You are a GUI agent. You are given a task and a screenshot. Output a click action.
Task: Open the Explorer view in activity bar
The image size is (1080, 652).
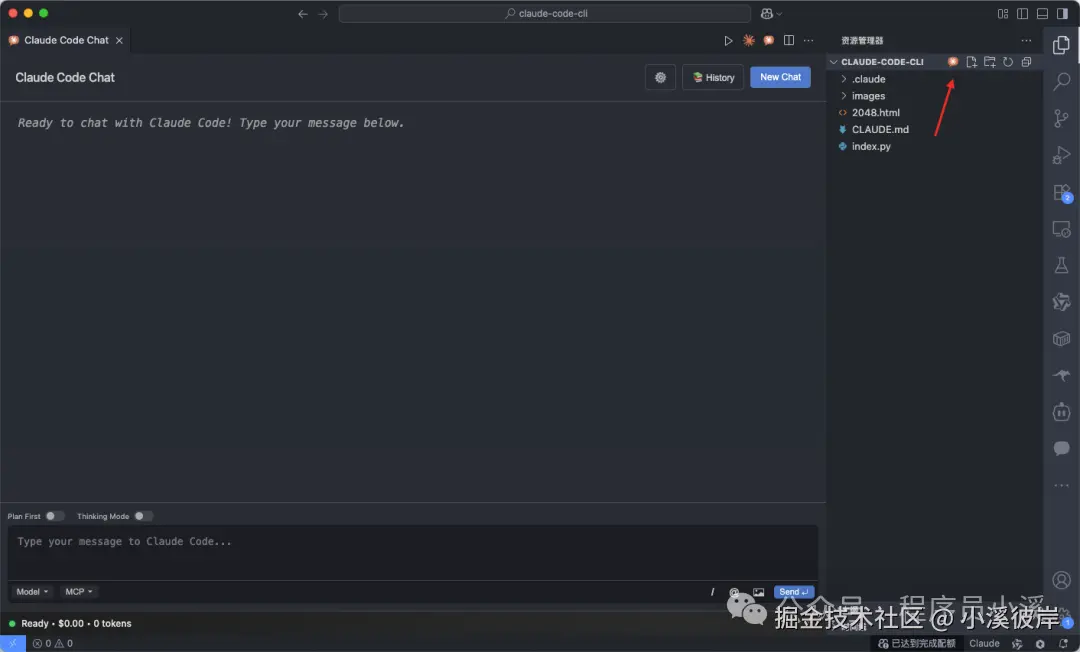pyautogui.click(x=1061, y=45)
